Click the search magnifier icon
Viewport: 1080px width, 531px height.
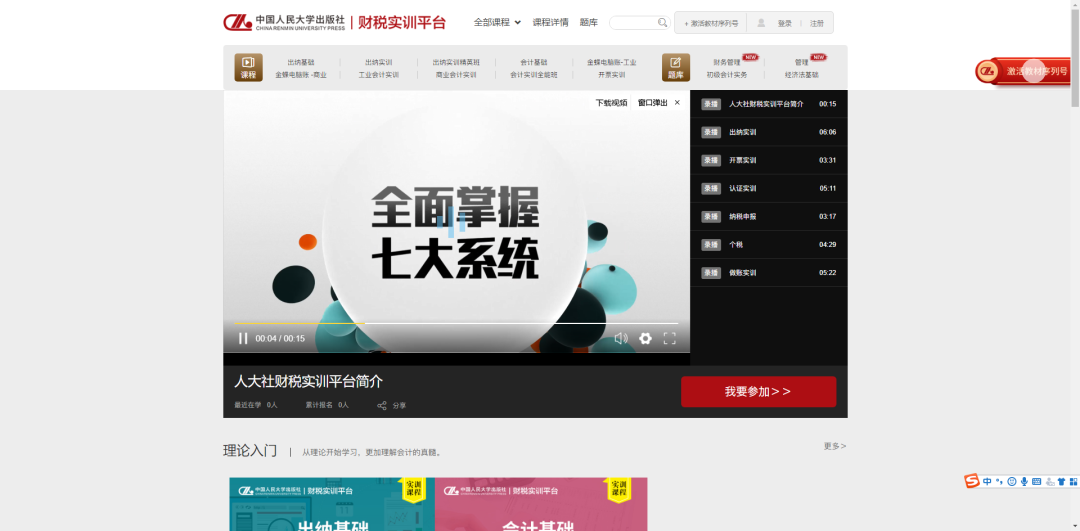pyautogui.click(x=663, y=23)
